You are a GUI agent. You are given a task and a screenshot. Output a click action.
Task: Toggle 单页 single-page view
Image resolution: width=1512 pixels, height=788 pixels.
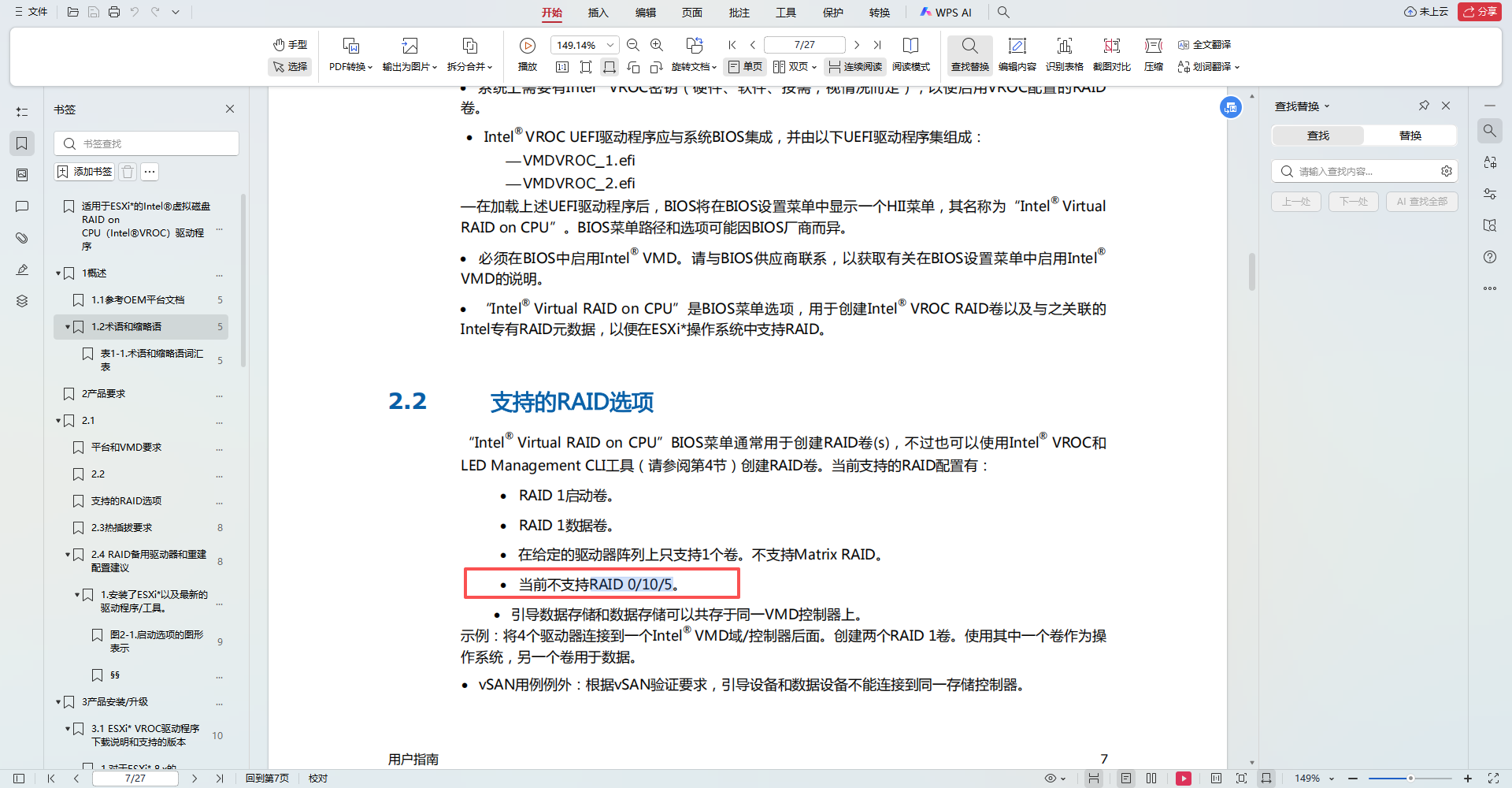tap(745, 67)
